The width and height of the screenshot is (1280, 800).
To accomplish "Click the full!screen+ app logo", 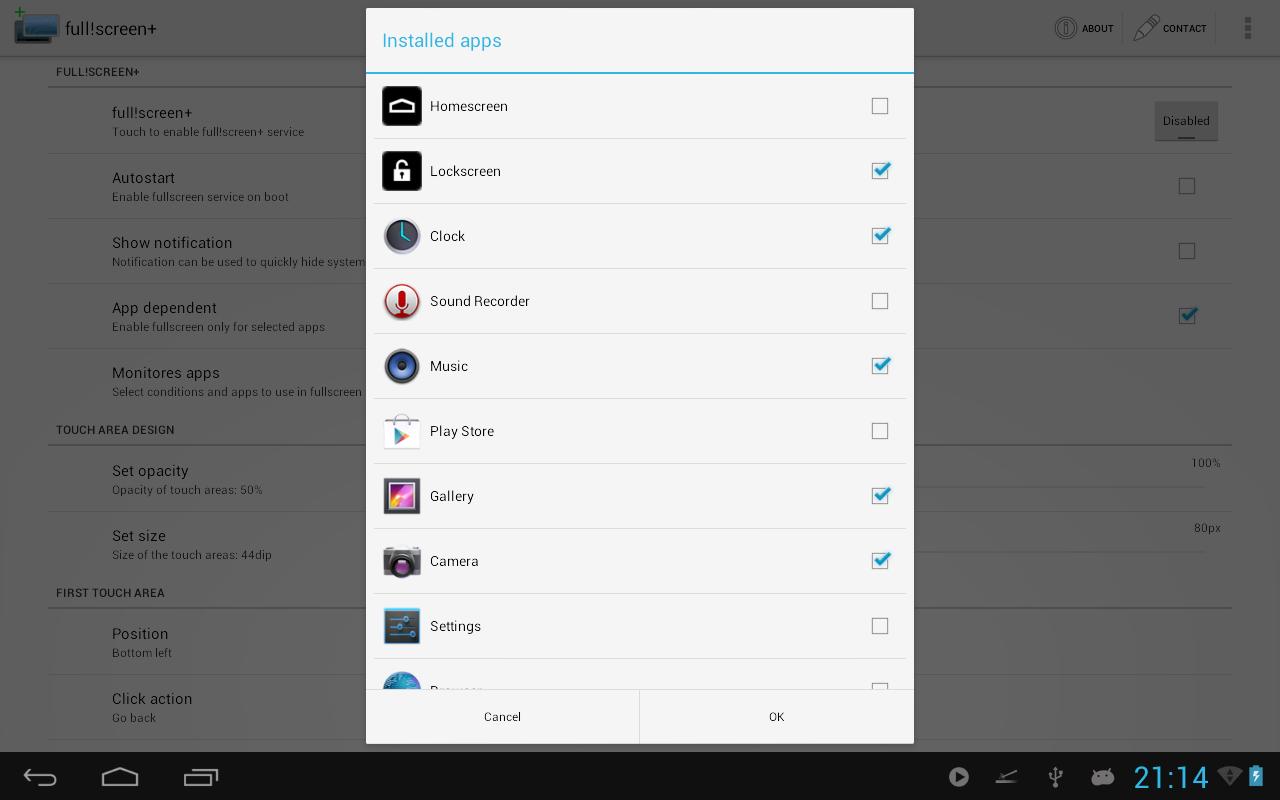I will point(36,27).
